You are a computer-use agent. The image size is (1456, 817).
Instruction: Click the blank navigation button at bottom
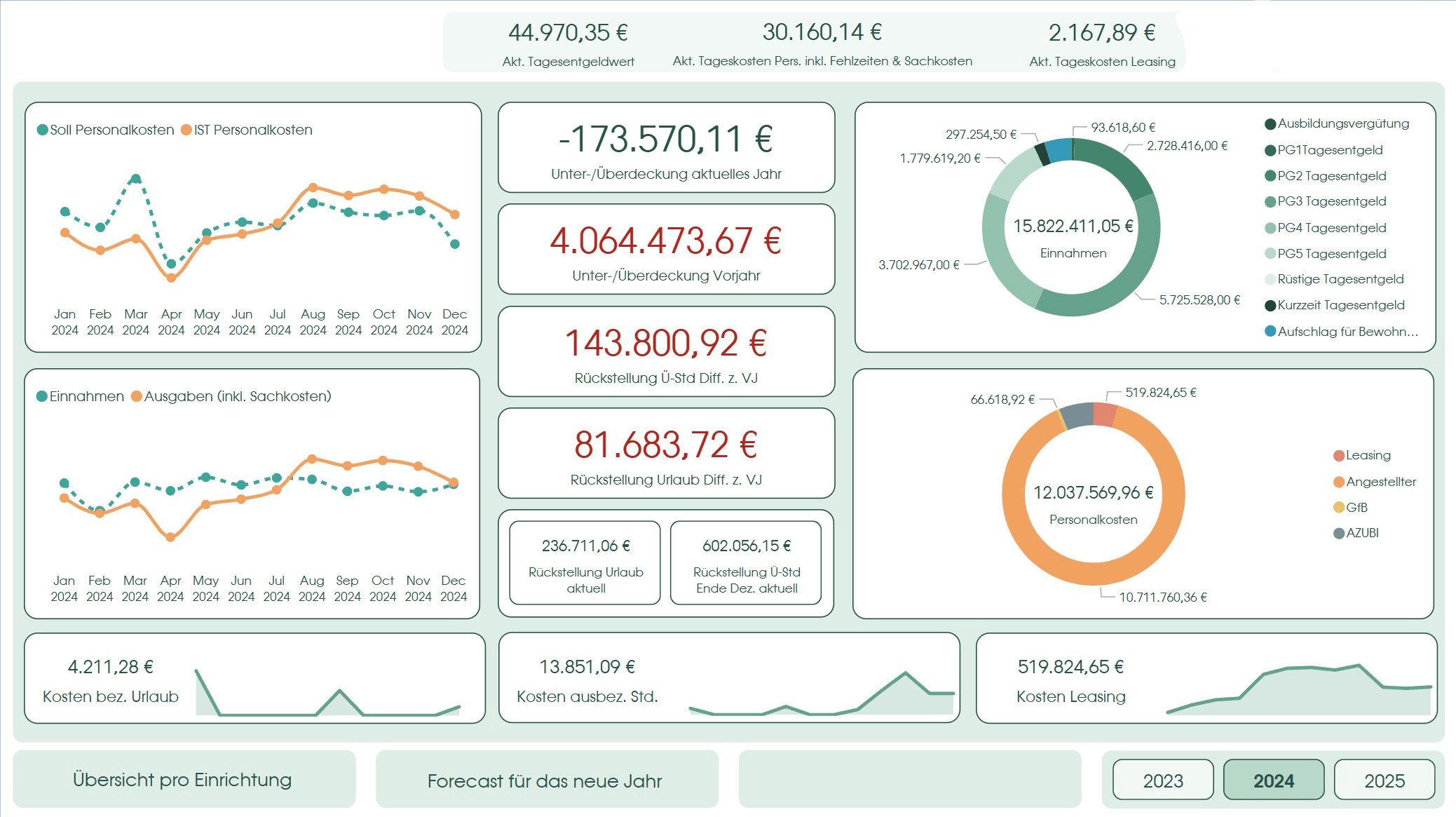pyautogui.click(x=909, y=779)
